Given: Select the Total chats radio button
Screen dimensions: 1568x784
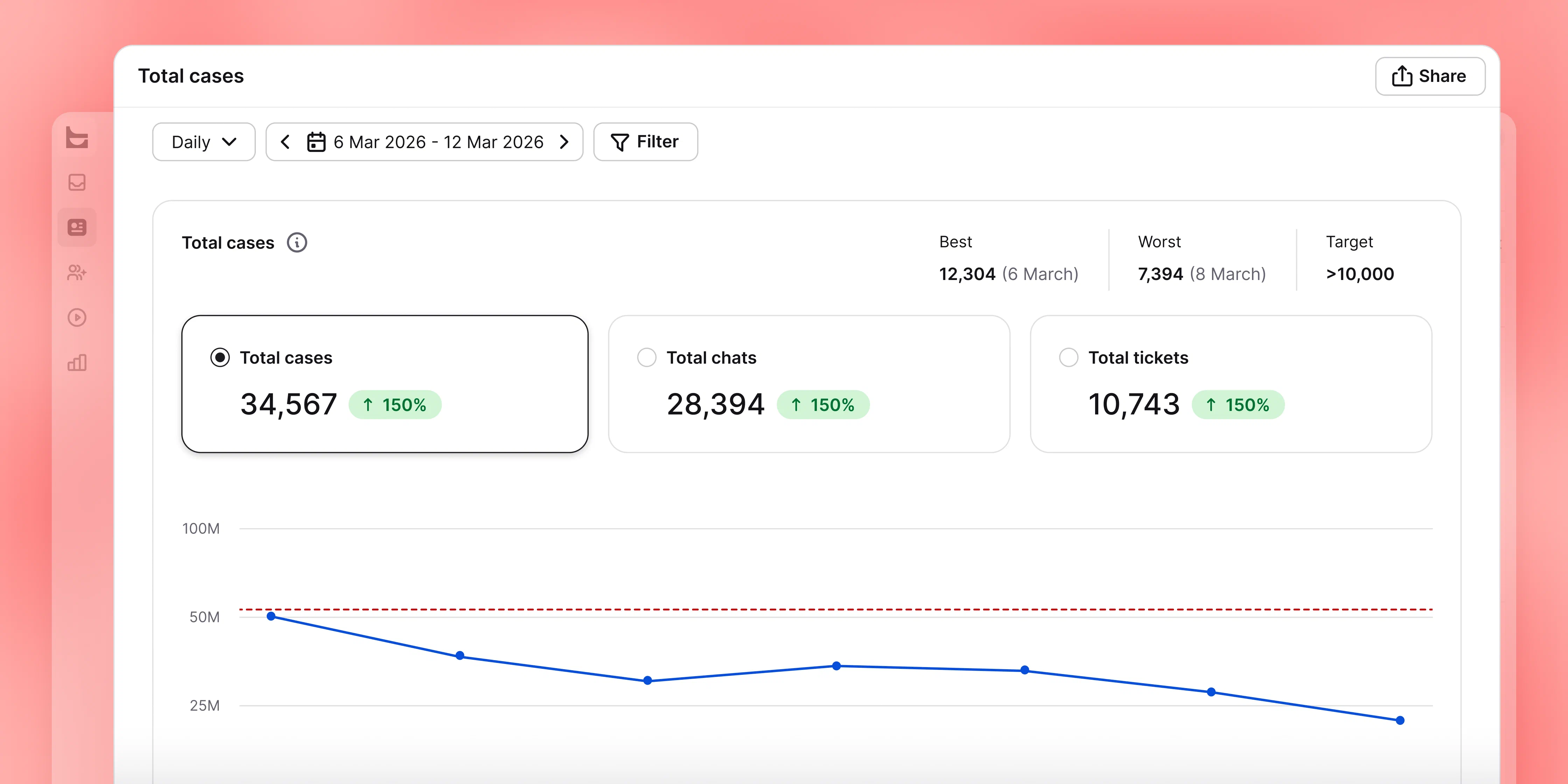Looking at the screenshot, I should tap(646, 357).
